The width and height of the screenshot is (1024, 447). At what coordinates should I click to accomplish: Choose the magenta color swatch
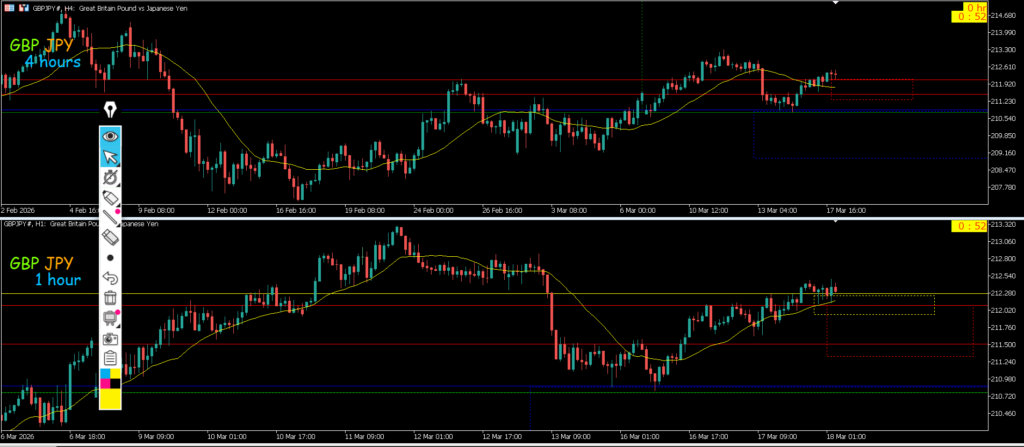pyautogui.click(x=105, y=385)
